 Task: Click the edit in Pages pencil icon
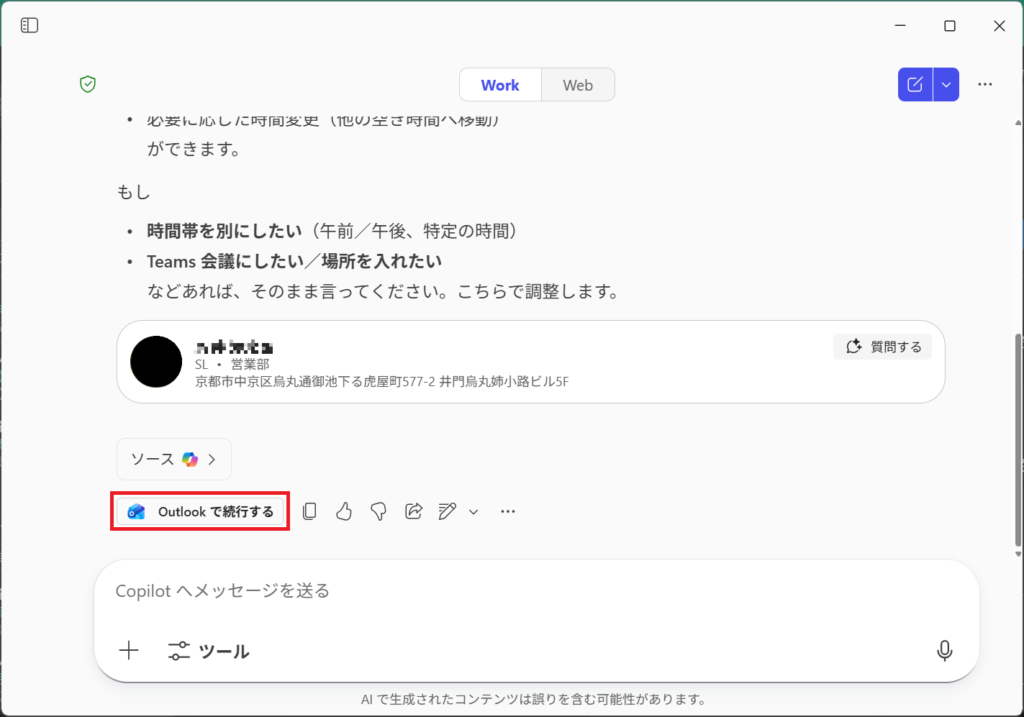pos(447,511)
